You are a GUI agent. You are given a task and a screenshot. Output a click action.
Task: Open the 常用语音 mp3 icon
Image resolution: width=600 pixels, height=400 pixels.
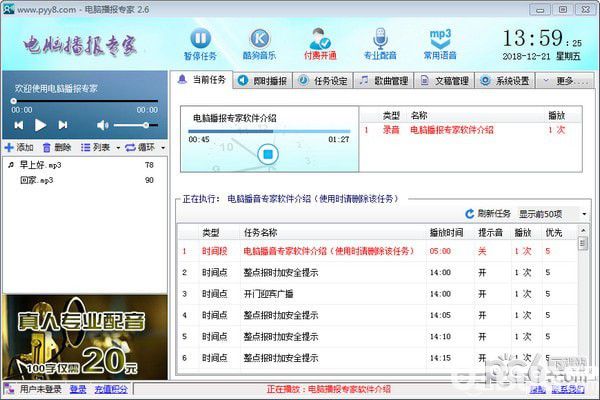(x=440, y=38)
